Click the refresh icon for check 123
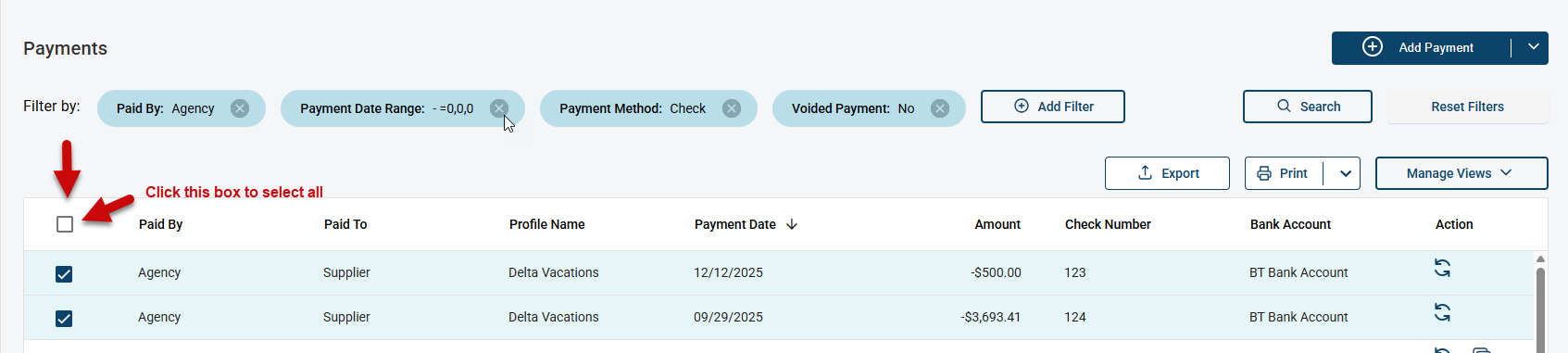Screen dimensions: 1568x353 (x=1442, y=268)
